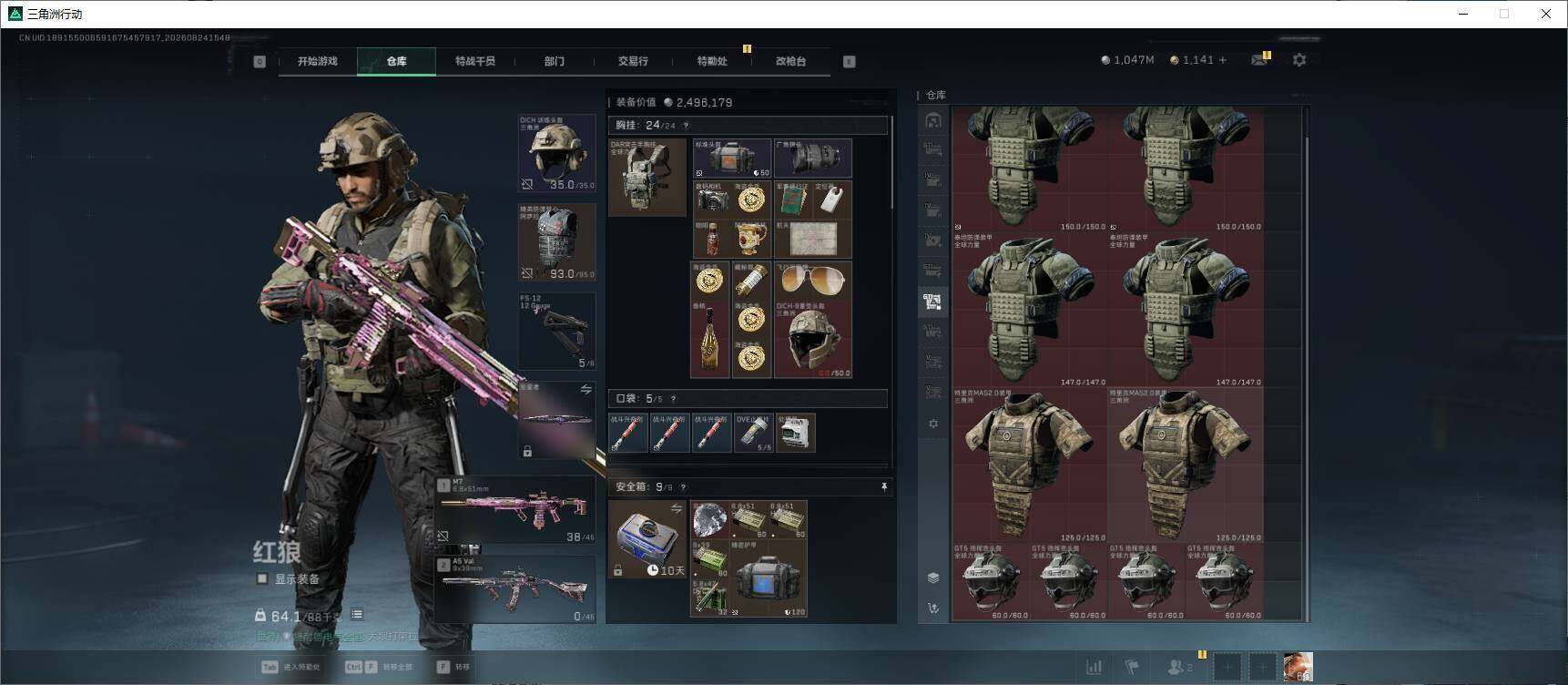Select the diamond item in safe box
This screenshot has width=1568, height=685.
[710, 520]
